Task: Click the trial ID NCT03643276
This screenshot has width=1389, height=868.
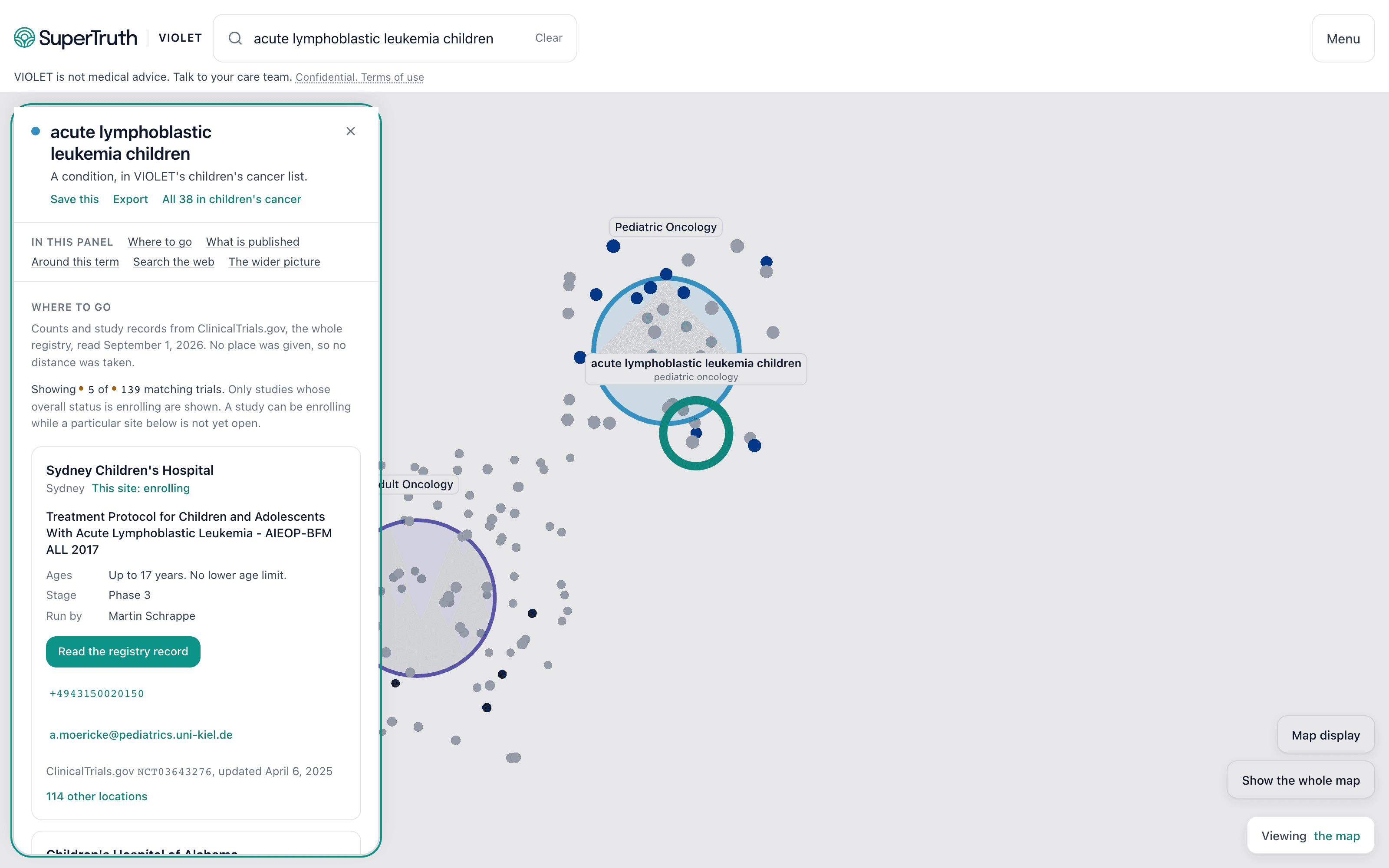Action: pos(175,772)
